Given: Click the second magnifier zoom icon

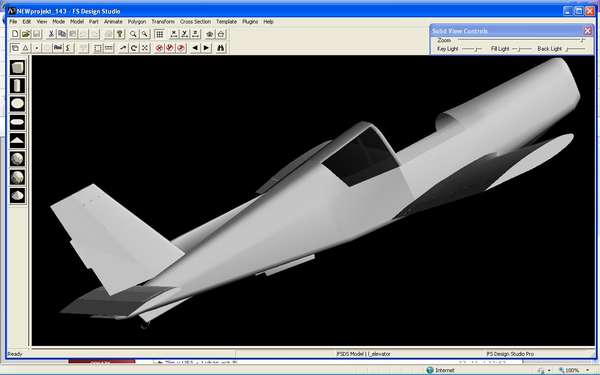Looking at the screenshot, I should pyautogui.click(x=145, y=34).
